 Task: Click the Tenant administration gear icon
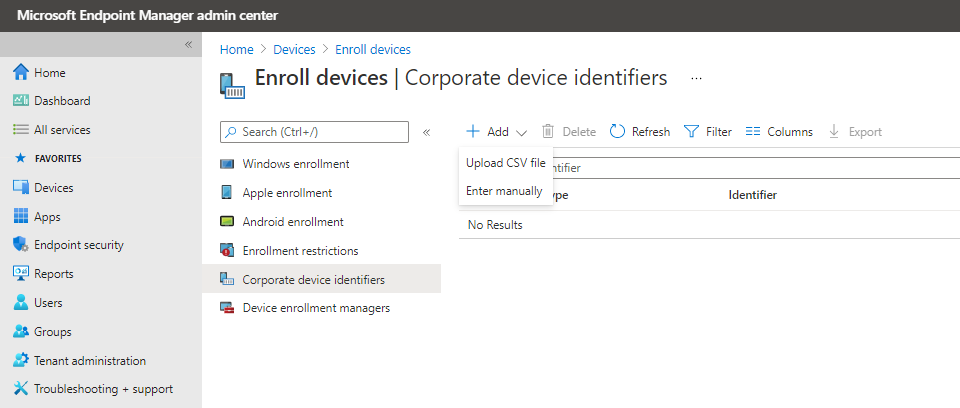click(21, 360)
